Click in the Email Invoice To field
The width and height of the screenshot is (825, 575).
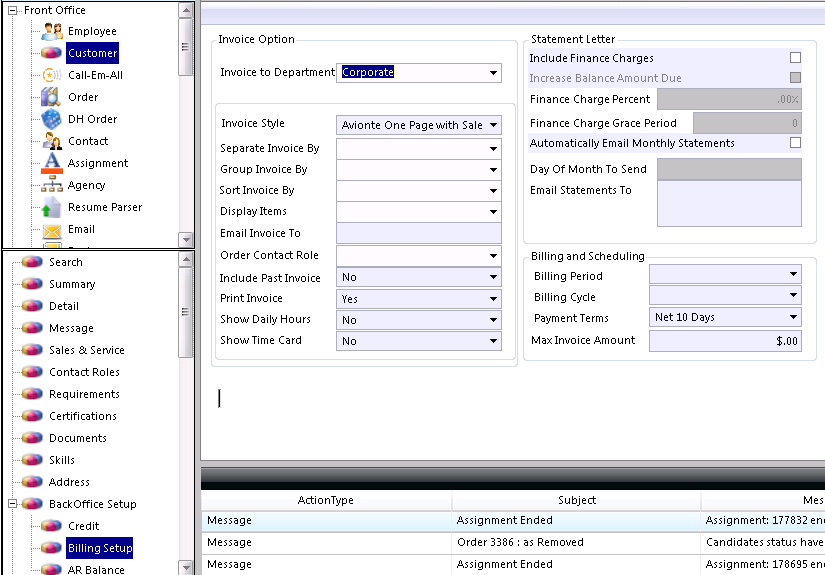419,233
